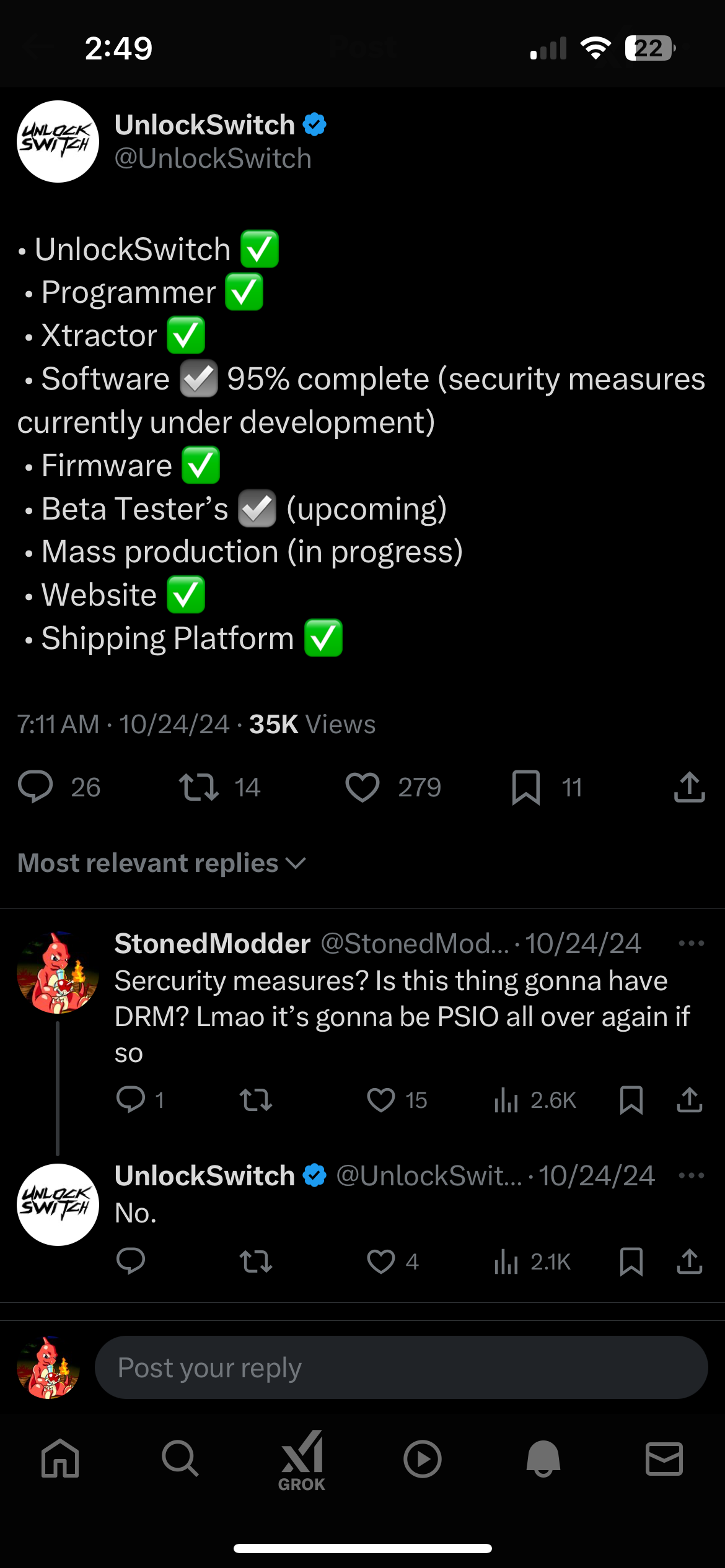Like StonedModder's reply with 15 likes
Viewport: 725px width, 1568px height.
pos(381,1100)
